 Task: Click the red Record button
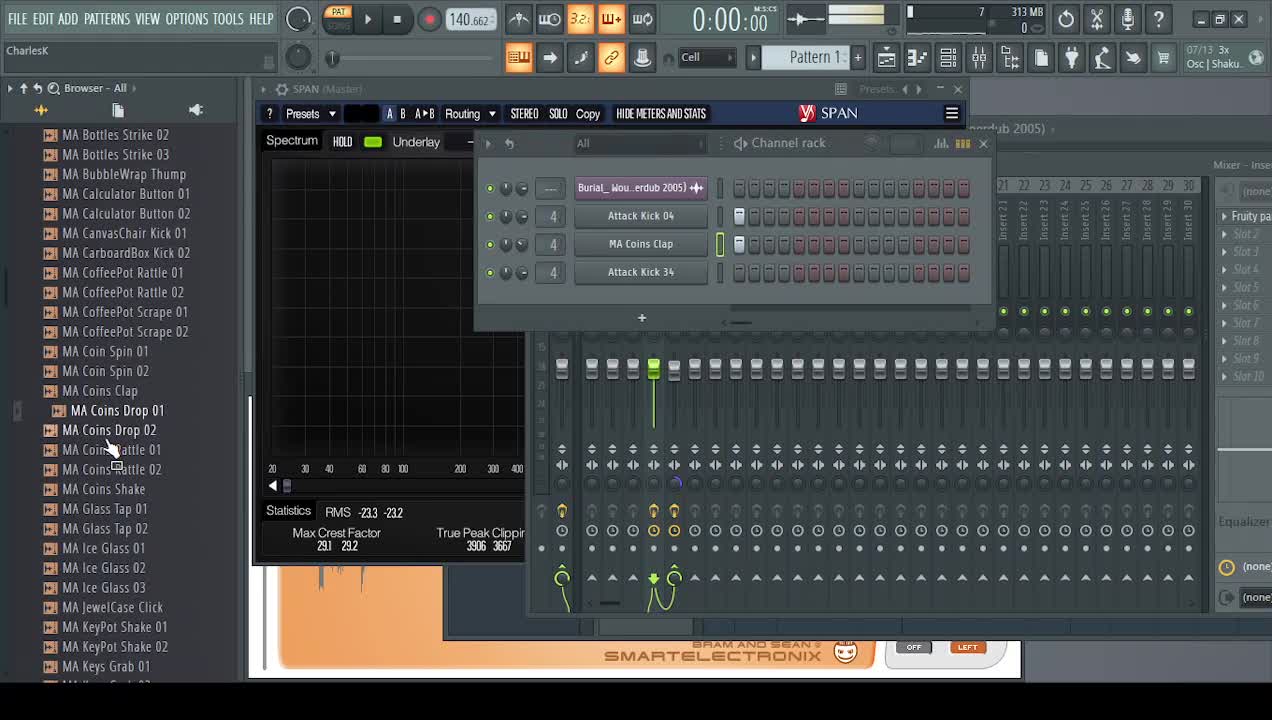click(x=429, y=19)
